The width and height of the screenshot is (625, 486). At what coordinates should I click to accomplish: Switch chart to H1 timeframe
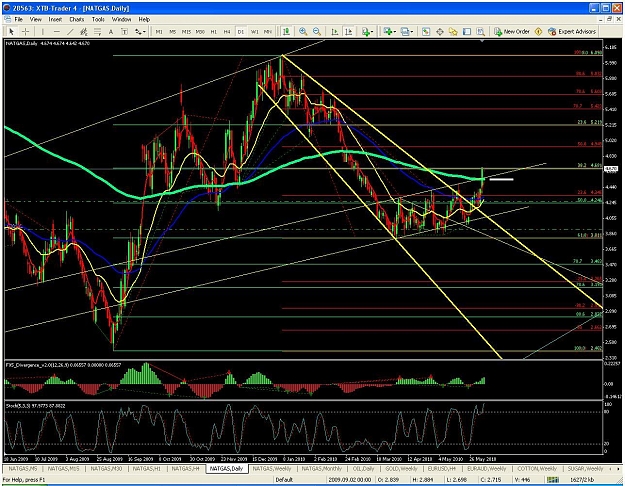tap(214, 31)
